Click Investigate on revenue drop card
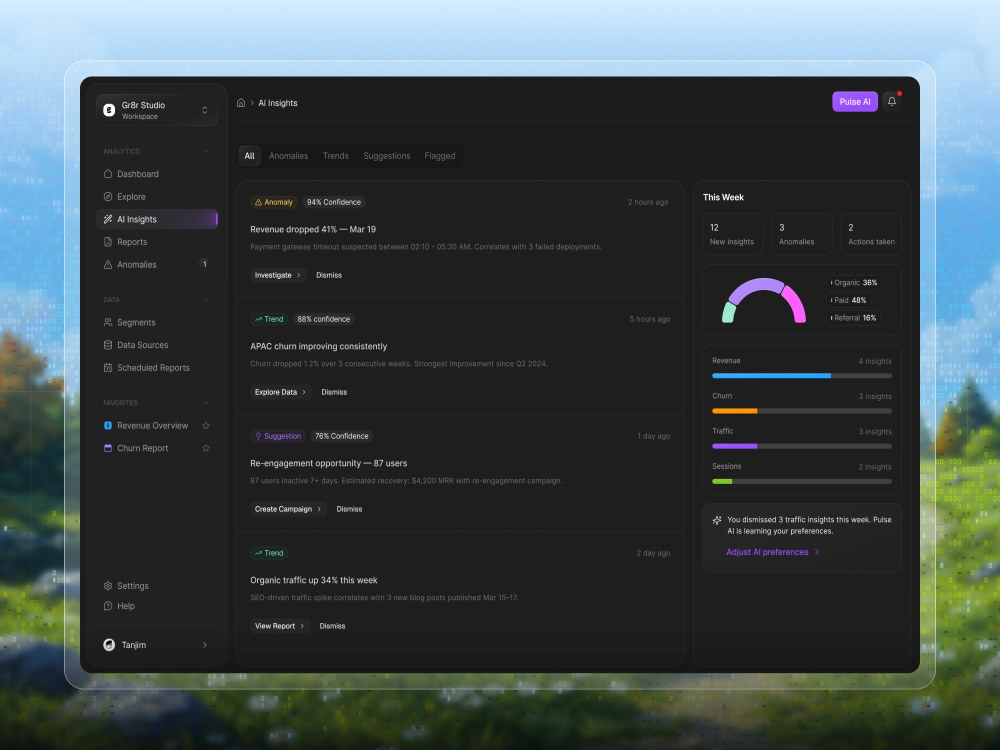The height and width of the screenshot is (750, 1000). pos(277,275)
